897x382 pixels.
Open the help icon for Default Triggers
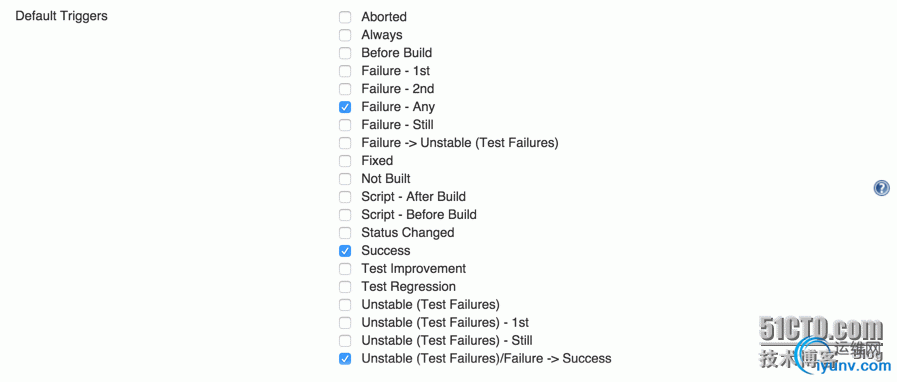(882, 188)
